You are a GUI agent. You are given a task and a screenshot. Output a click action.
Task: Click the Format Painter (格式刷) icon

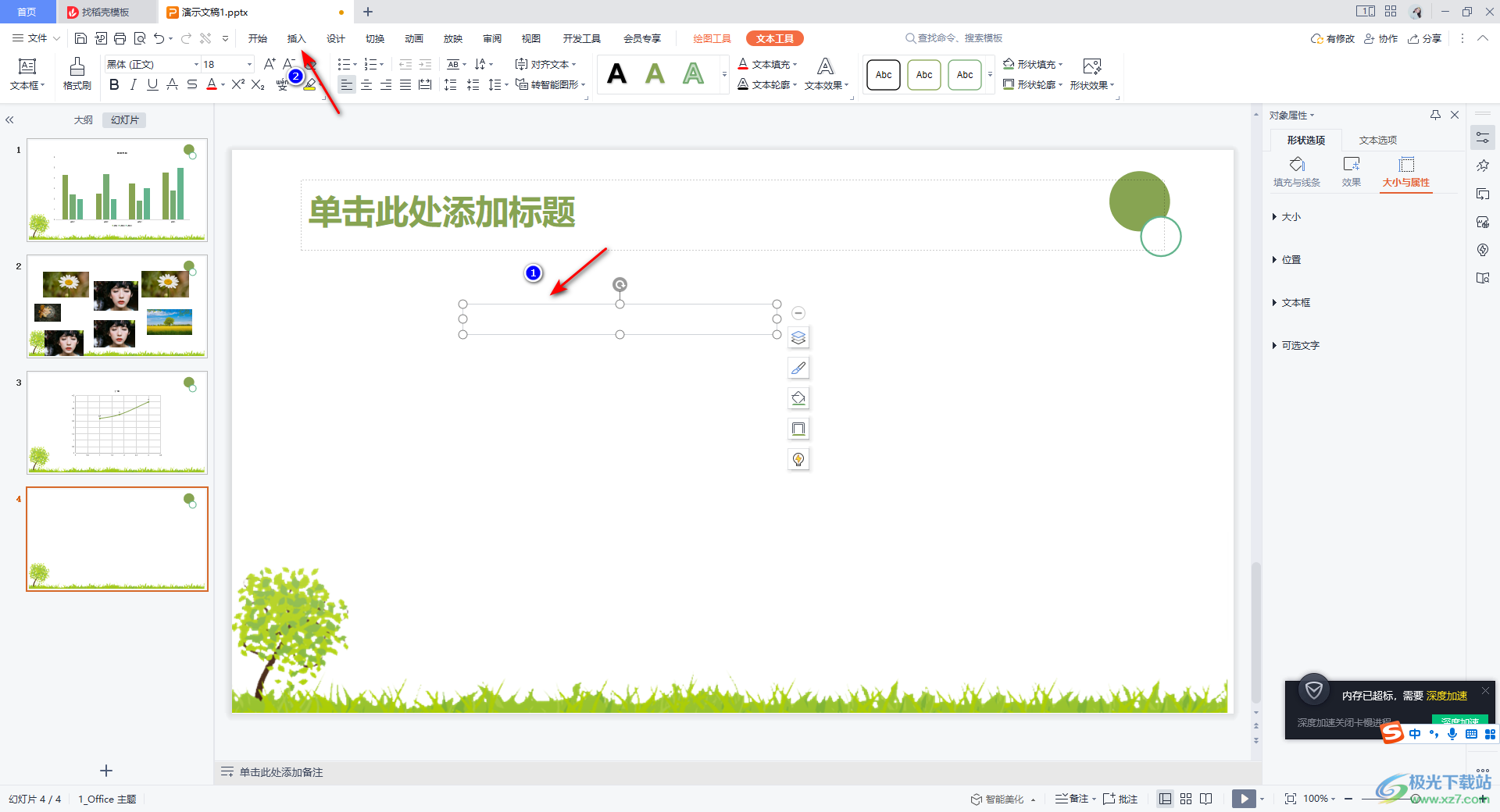[x=77, y=74]
